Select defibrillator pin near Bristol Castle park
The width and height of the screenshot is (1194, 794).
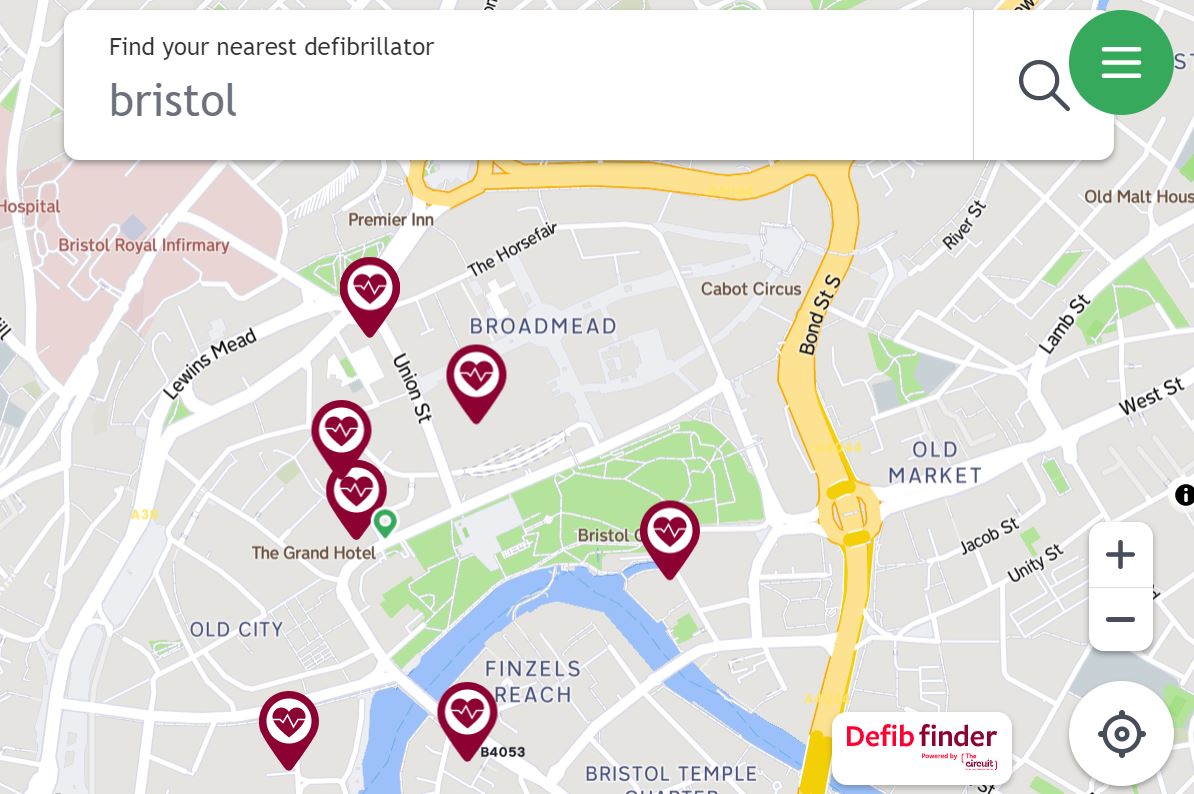pyautogui.click(x=669, y=539)
